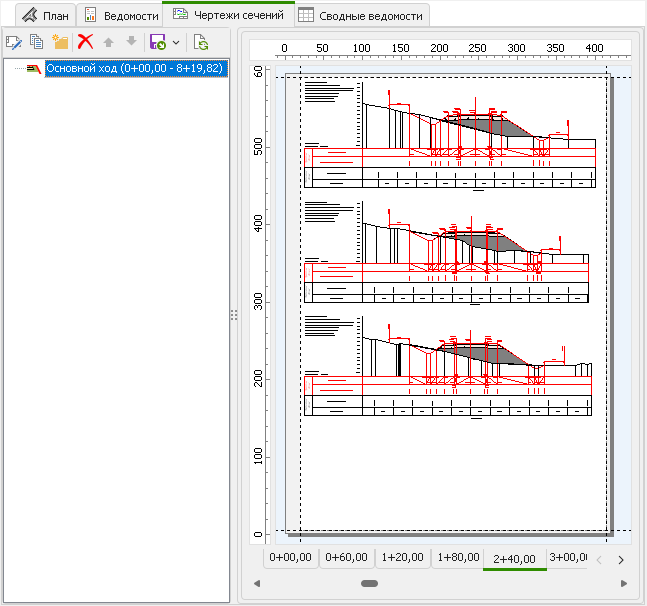Open the Ведомости tab

pos(120,16)
